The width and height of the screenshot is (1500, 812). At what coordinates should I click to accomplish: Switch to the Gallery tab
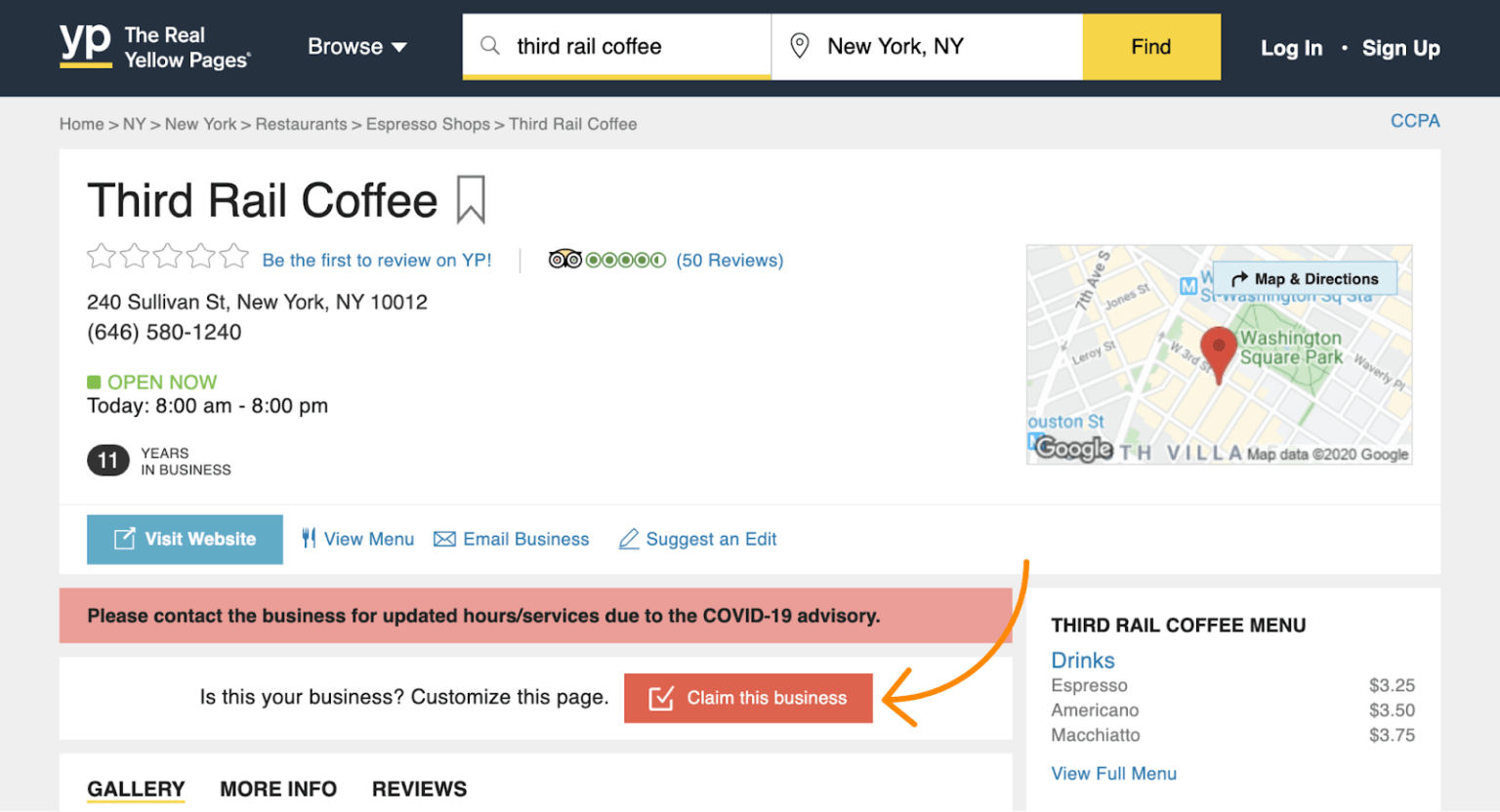pos(136,789)
